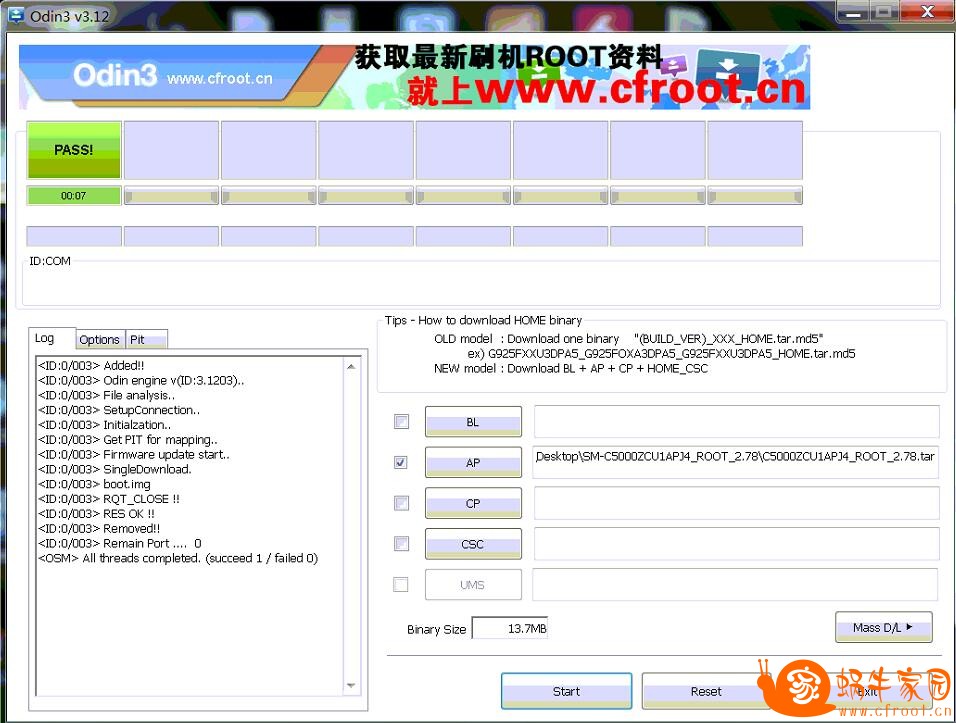Select log line 'SetupConnection..'

click(x=119, y=410)
